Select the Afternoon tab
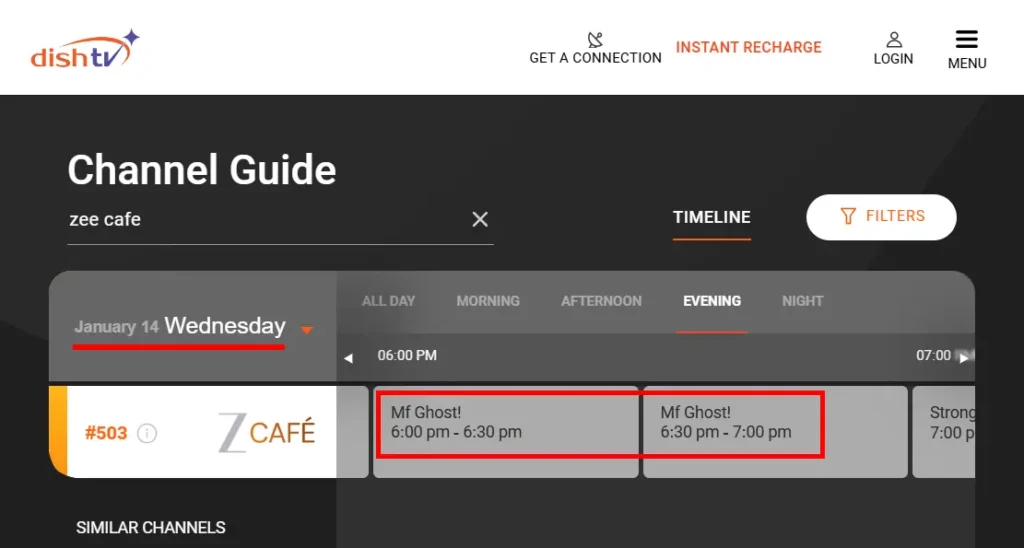The image size is (1024, 548). tap(601, 301)
